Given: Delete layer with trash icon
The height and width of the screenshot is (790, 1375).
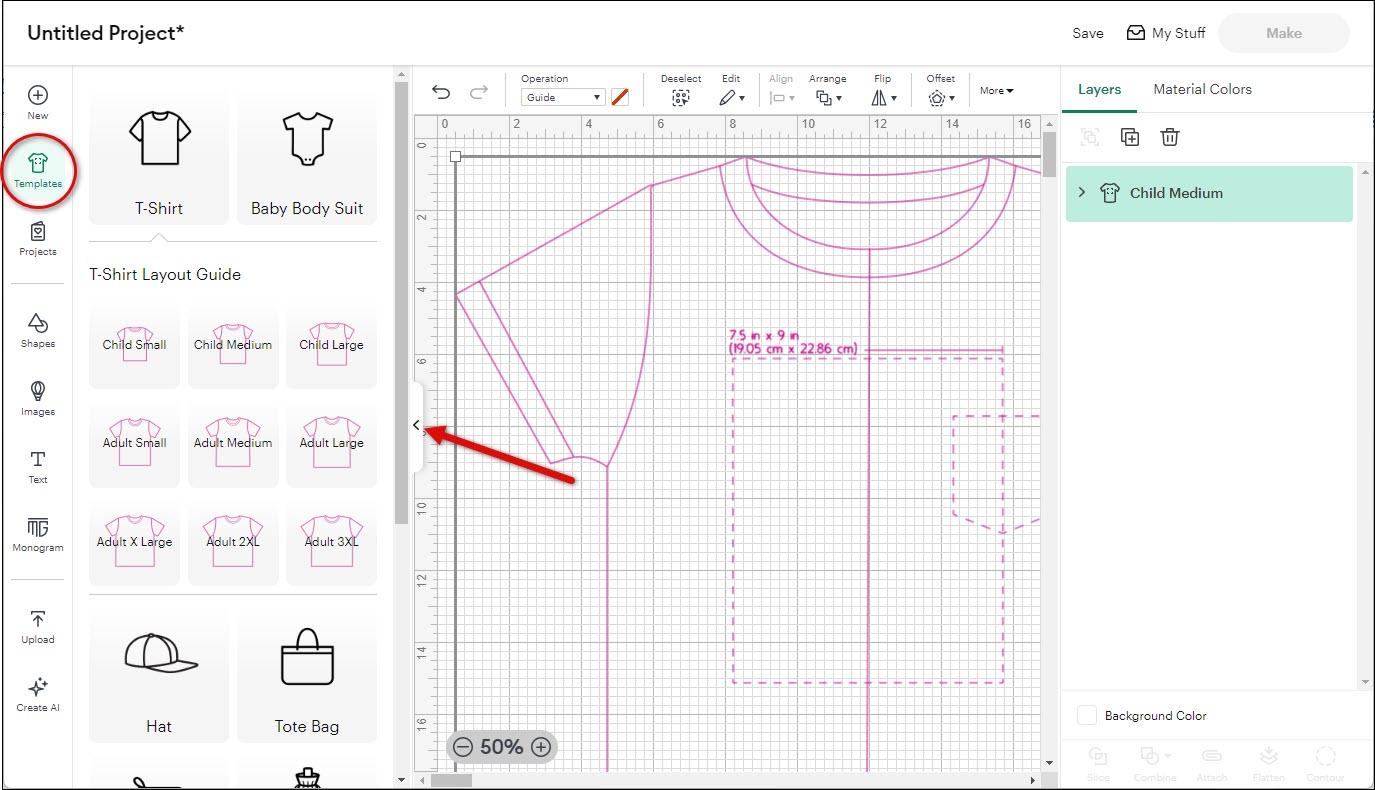Looking at the screenshot, I should click(x=1170, y=137).
